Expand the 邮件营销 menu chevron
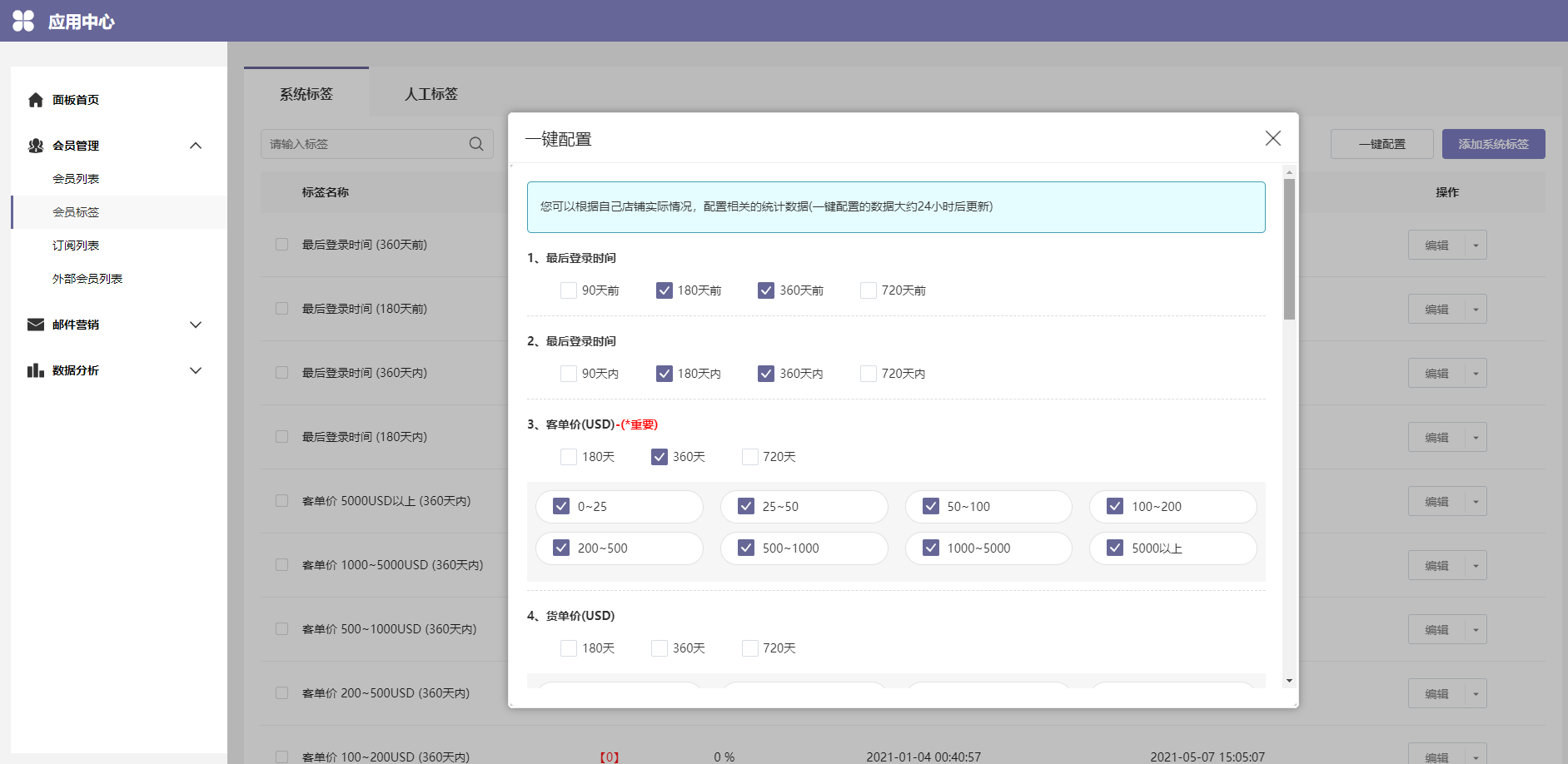This screenshot has height=764, width=1568. pos(196,325)
